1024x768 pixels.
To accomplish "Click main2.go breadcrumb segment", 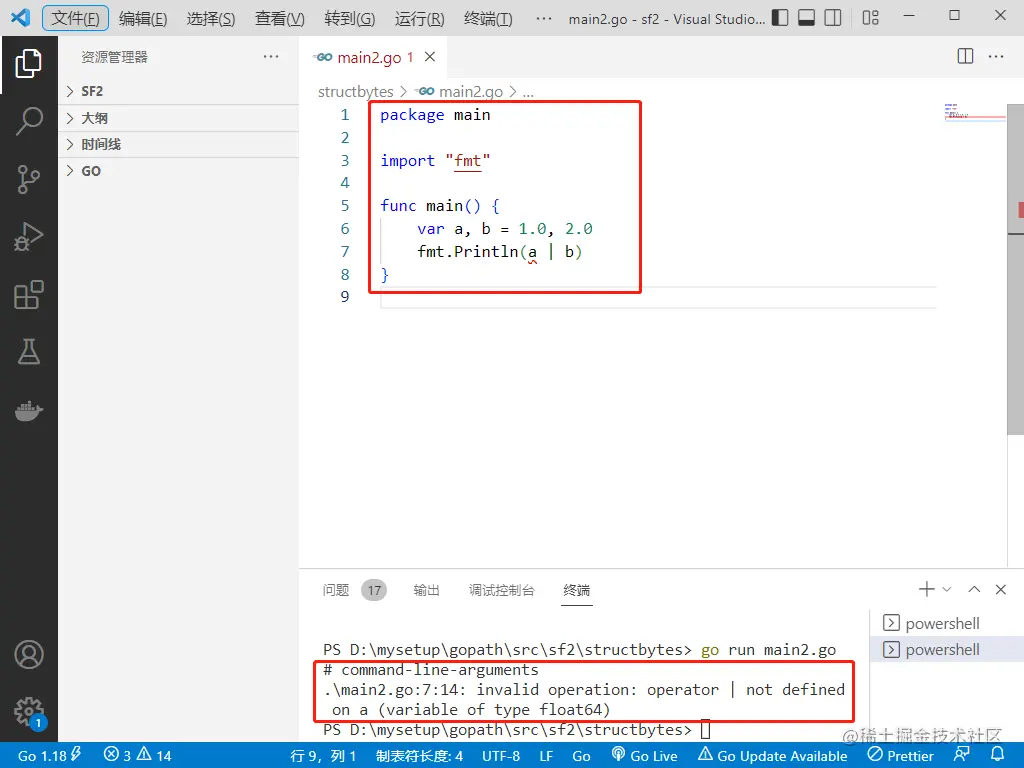I will click(x=461, y=91).
